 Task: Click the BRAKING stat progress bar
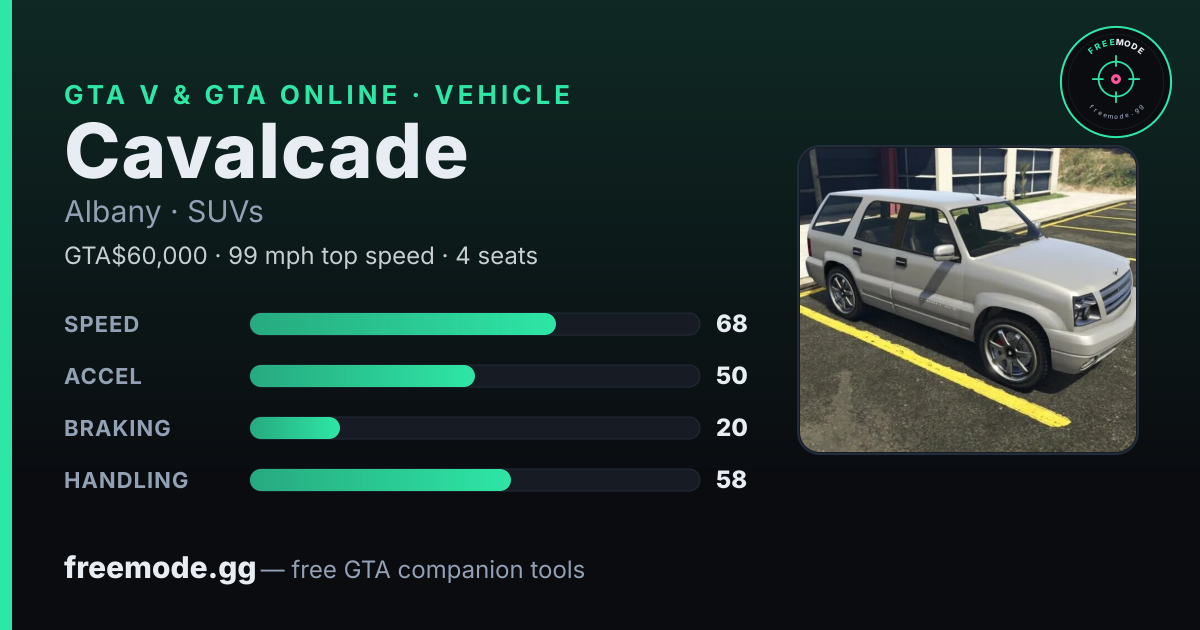coord(474,428)
